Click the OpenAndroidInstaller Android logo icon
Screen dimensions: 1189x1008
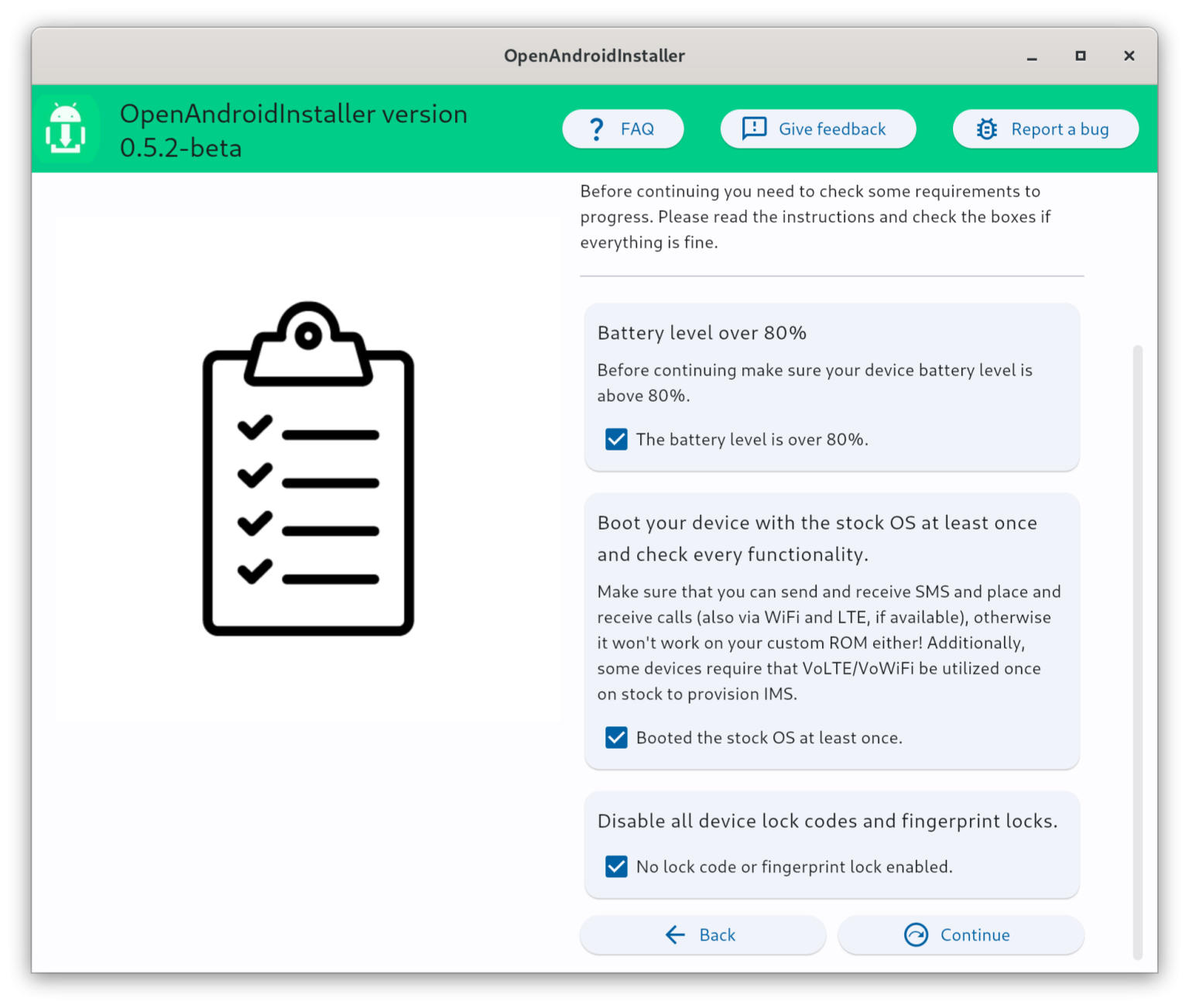coord(66,129)
